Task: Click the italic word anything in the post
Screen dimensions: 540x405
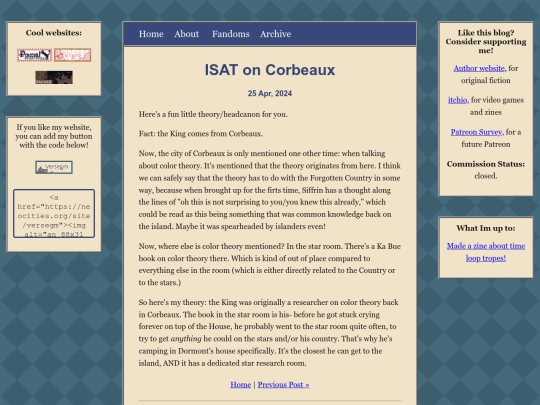Action: (x=186, y=339)
